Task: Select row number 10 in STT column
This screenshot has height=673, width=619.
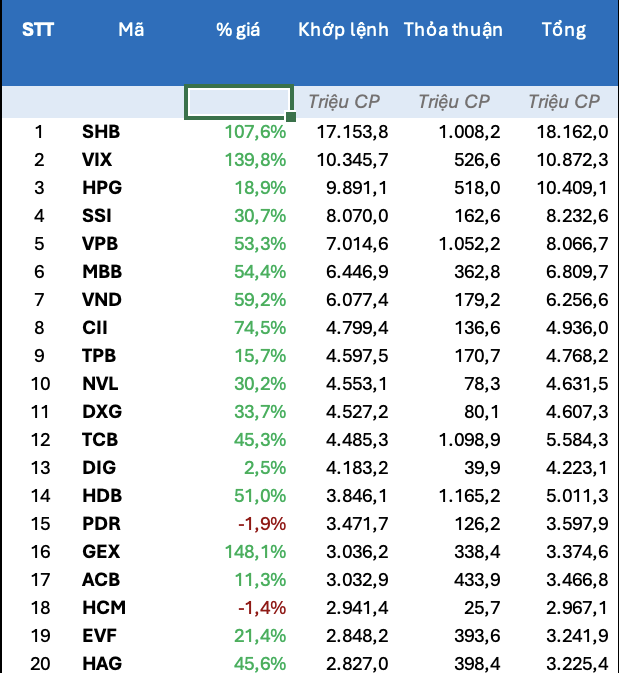Action: pyautogui.click(x=39, y=384)
